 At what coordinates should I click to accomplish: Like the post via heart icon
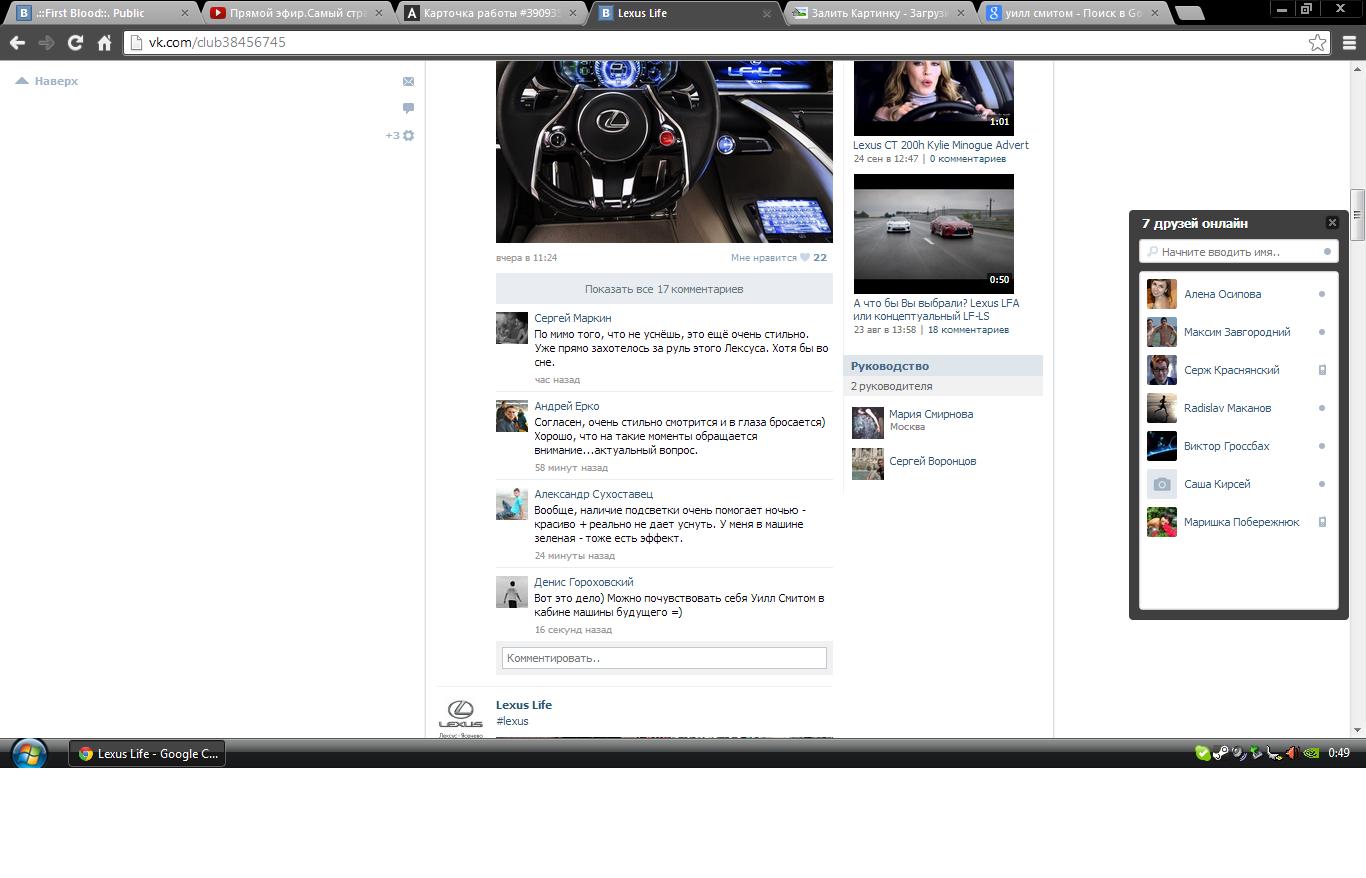click(804, 258)
